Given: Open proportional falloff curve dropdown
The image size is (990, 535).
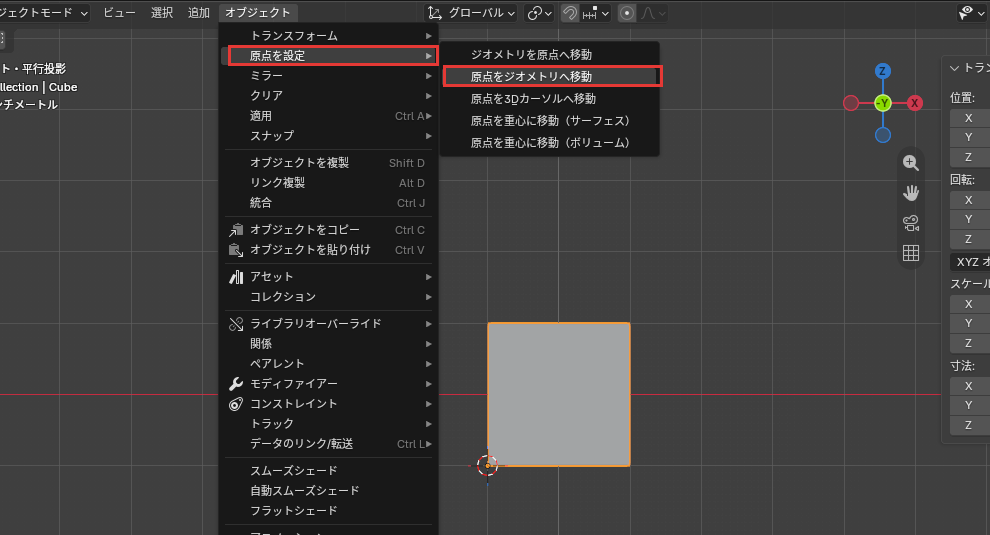Looking at the screenshot, I should 652,13.
